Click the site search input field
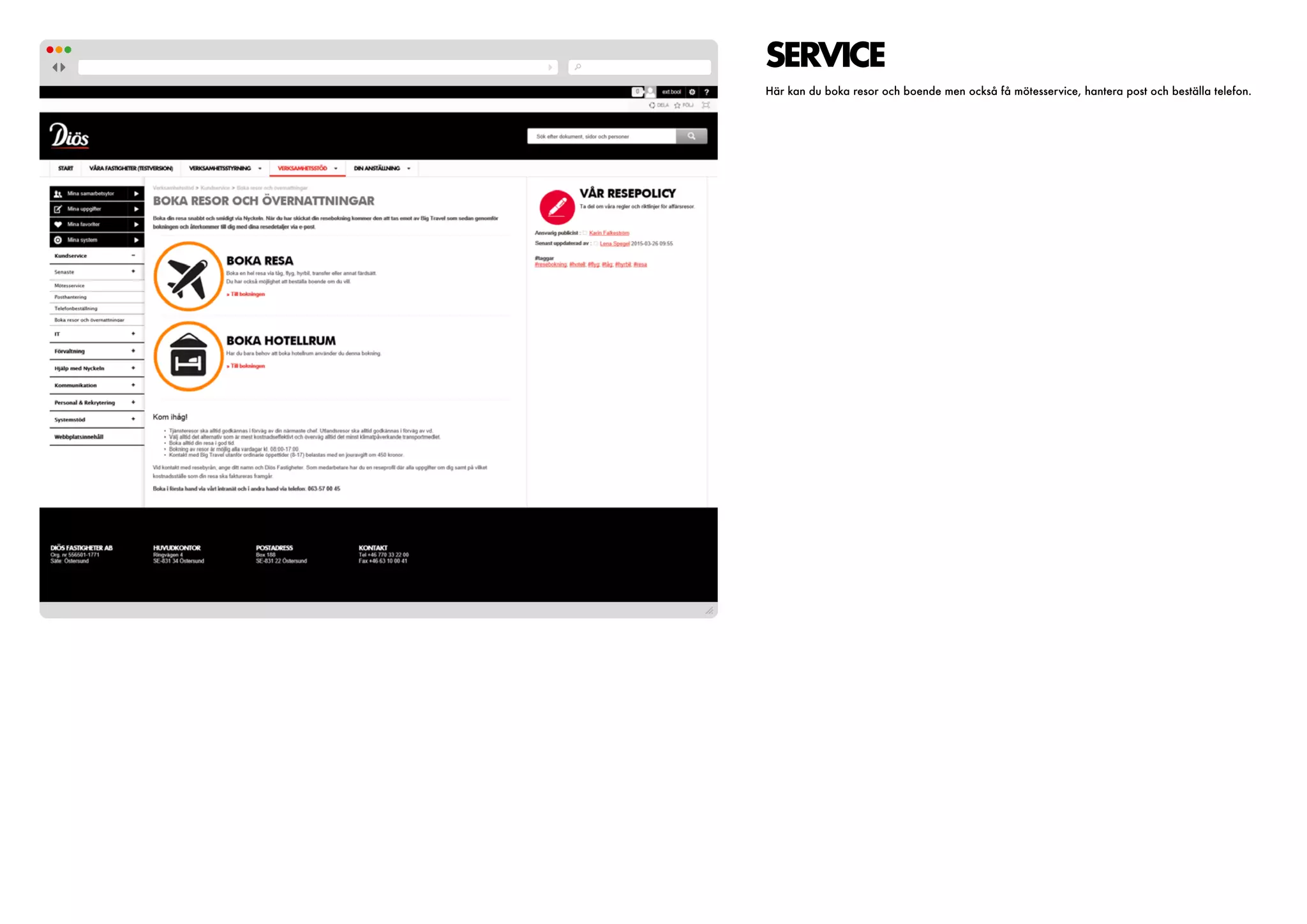 coord(601,136)
